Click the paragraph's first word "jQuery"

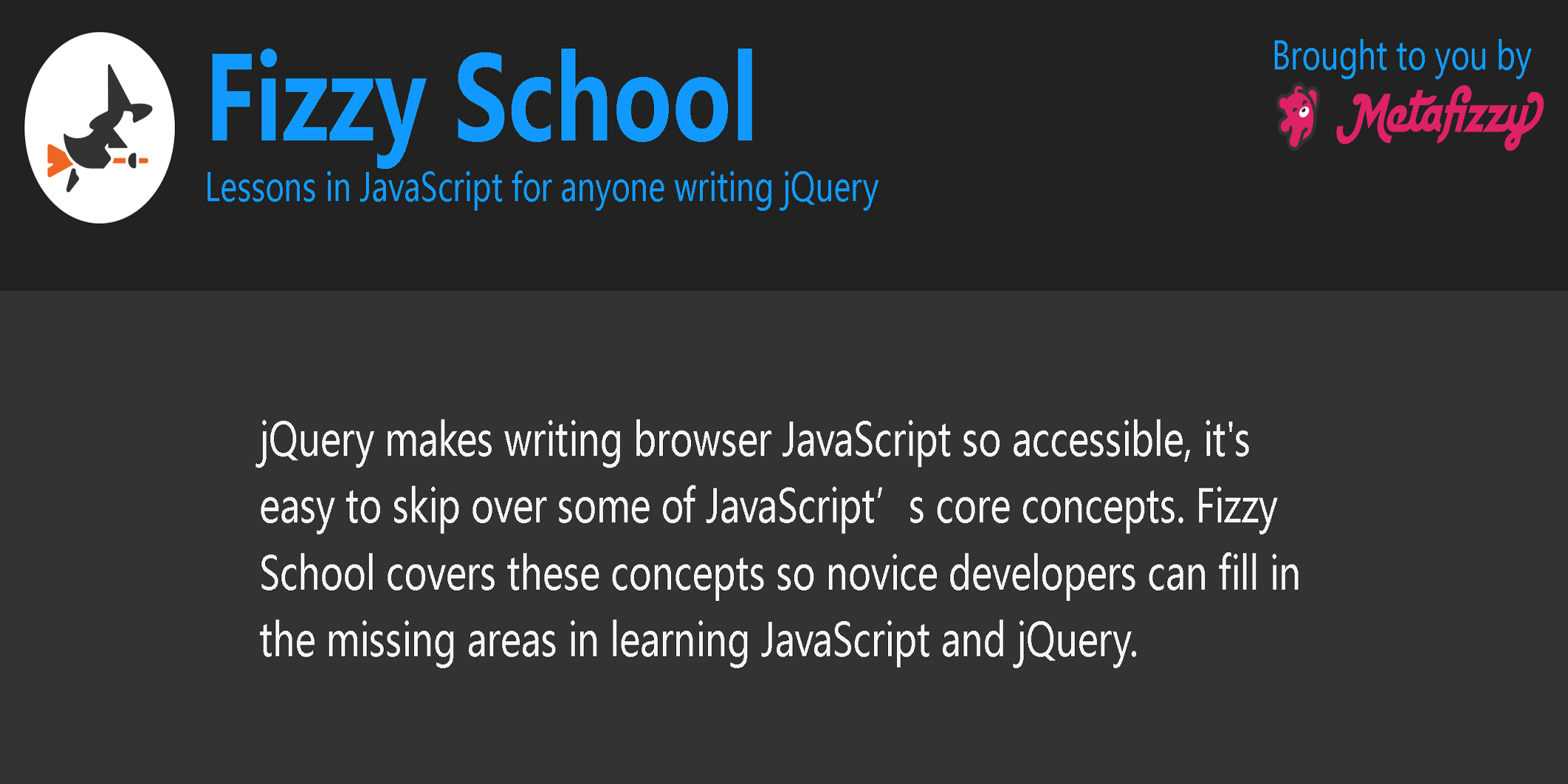(x=316, y=440)
